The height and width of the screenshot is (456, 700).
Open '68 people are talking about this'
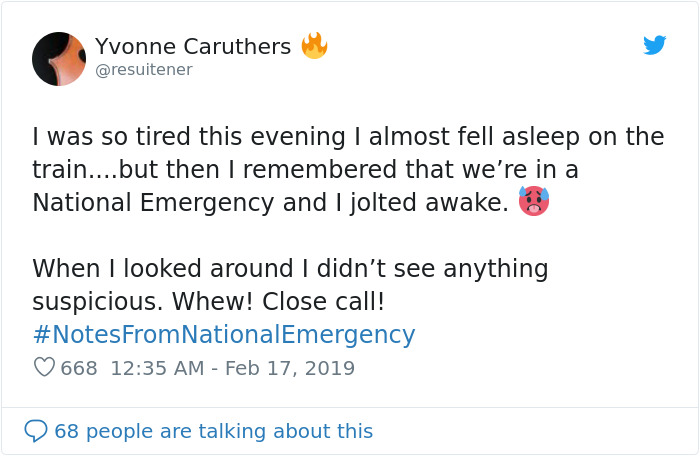tap(213, 431)
